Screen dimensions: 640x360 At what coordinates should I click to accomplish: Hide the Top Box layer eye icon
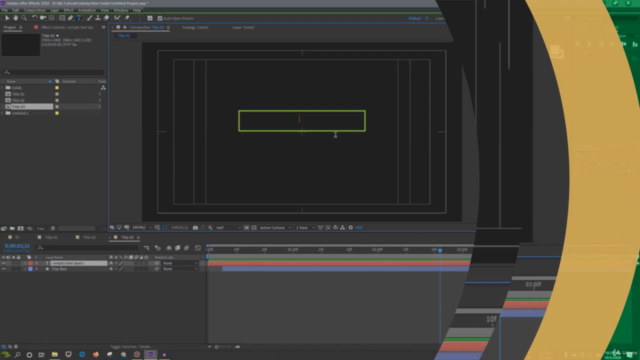click(x=4, y=269)
